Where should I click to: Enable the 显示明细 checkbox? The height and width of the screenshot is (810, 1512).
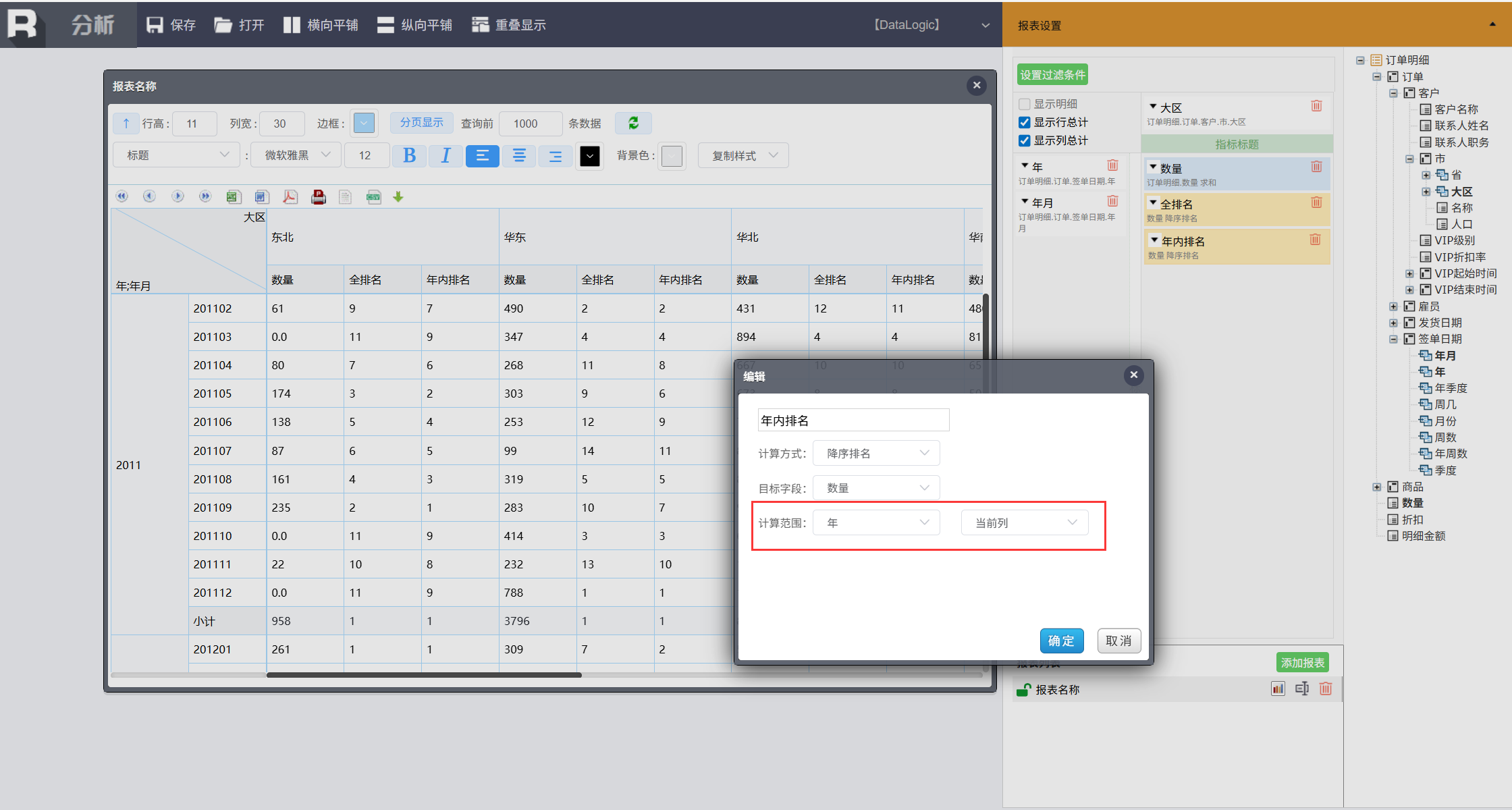pyautogui.click(x=1025, y=104)
